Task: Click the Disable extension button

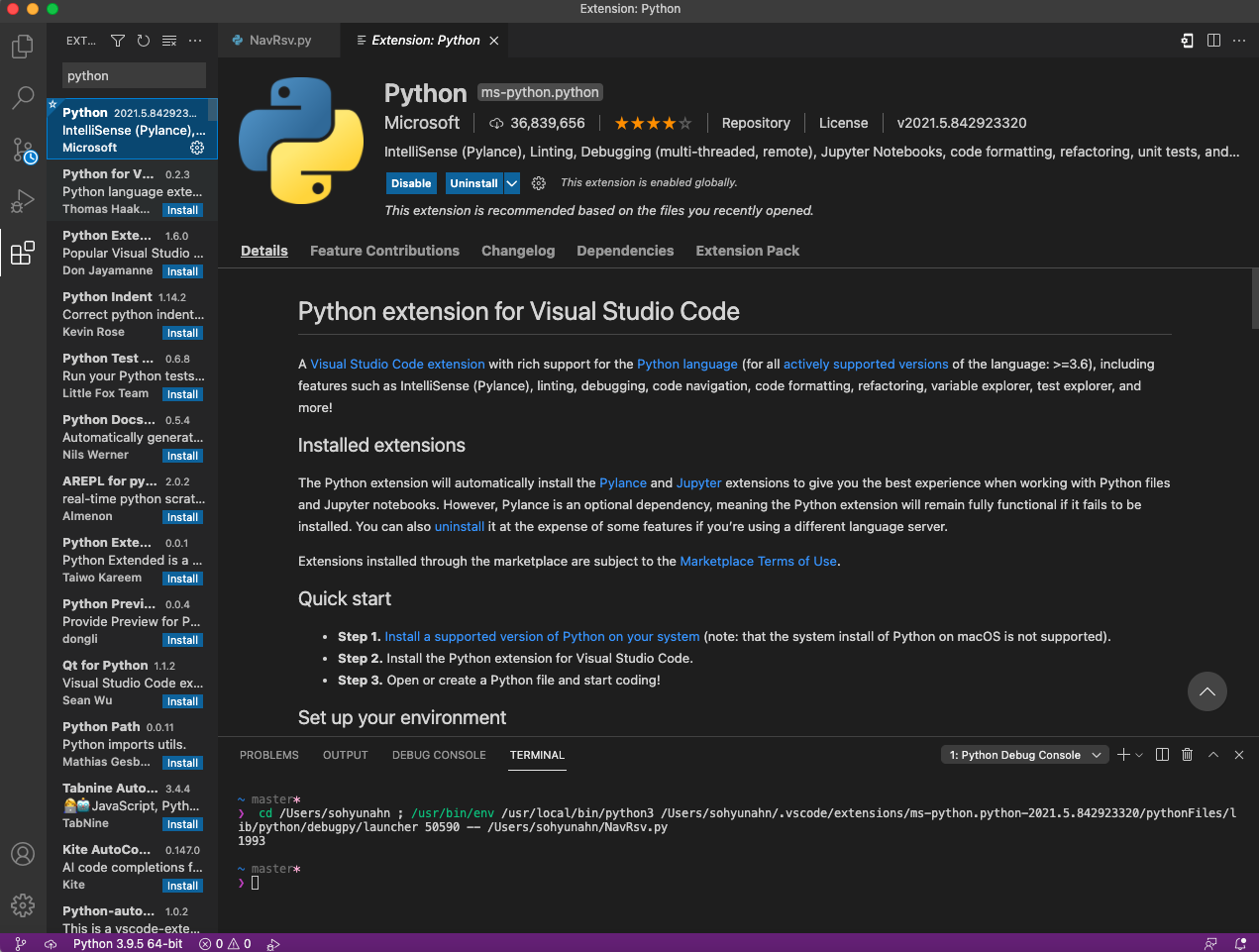Action: coord(411,183)
